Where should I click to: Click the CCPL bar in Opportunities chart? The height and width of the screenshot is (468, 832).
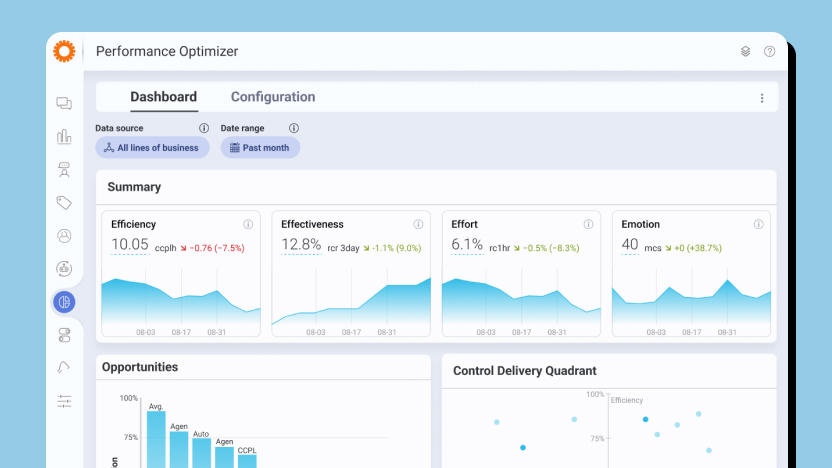coord(247,461)
